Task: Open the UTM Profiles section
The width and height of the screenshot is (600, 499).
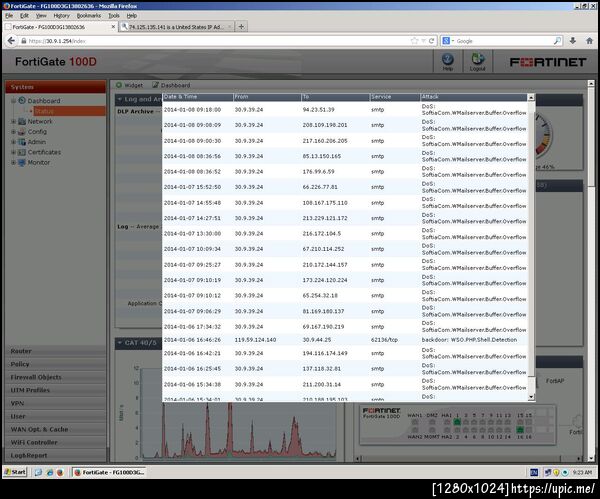Action: pos(55,390)
